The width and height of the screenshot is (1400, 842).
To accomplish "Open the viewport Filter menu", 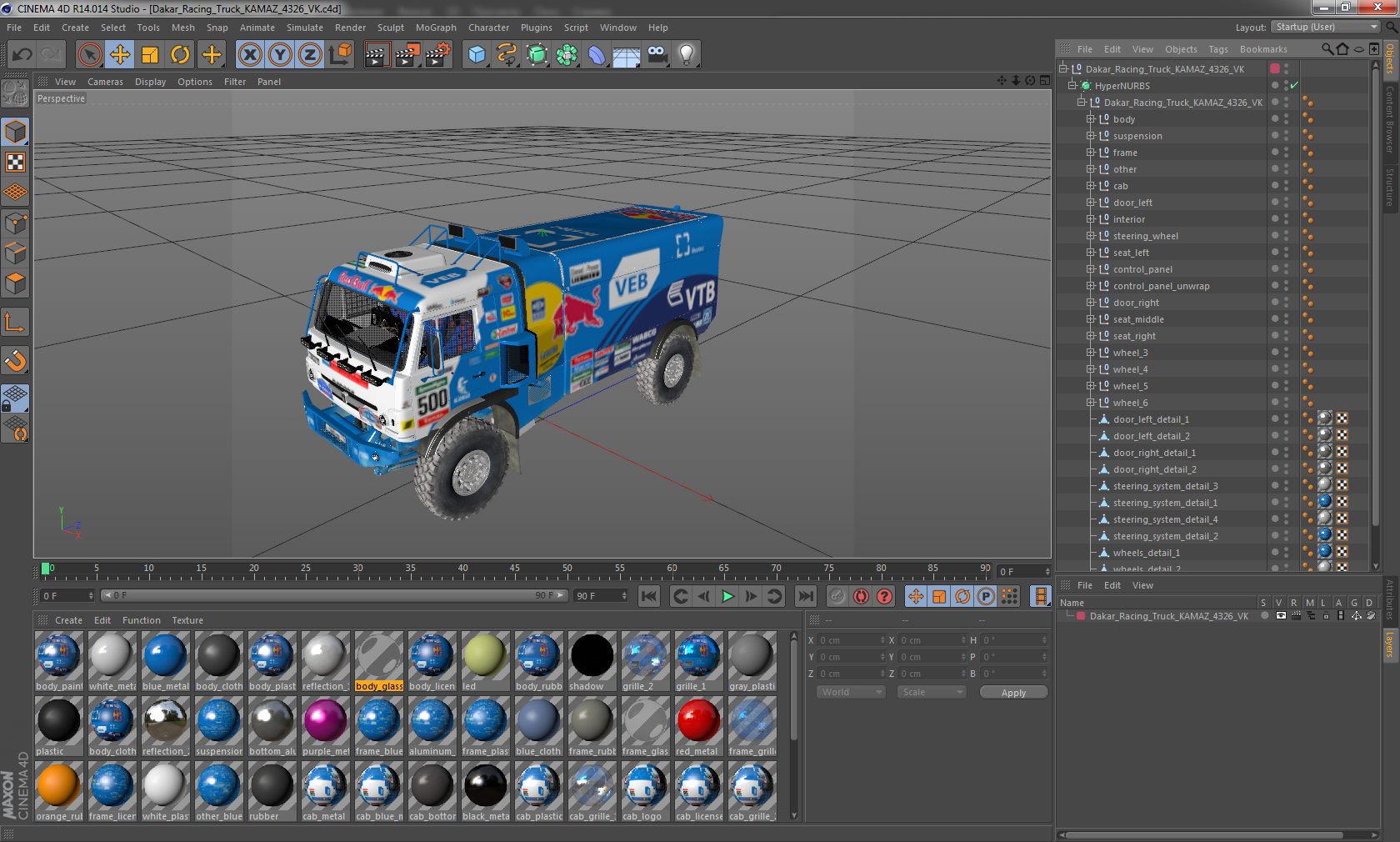I will point(235,82).
